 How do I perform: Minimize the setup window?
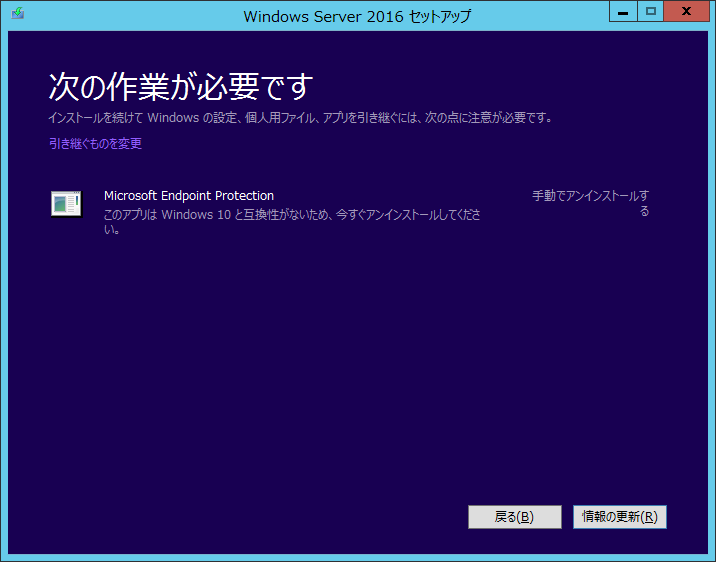[x=623, y=11]
